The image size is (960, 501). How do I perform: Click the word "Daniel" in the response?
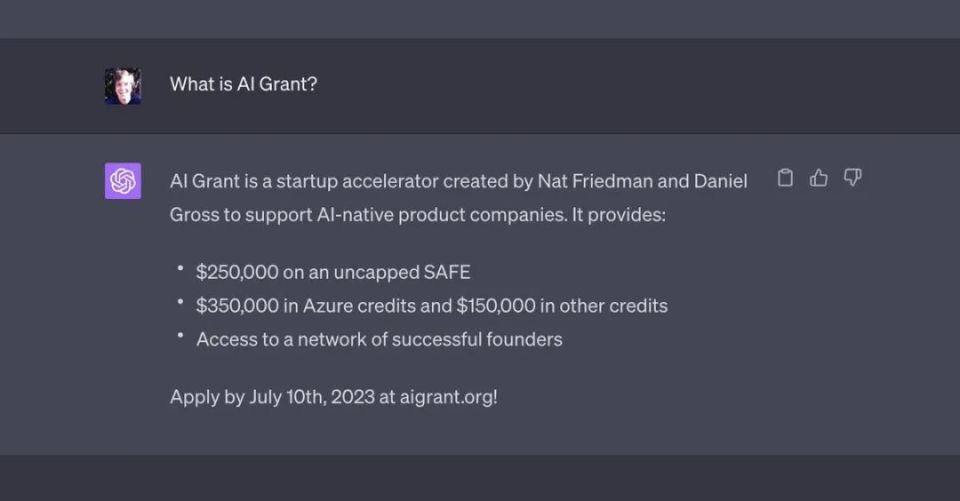pos(721,181)
